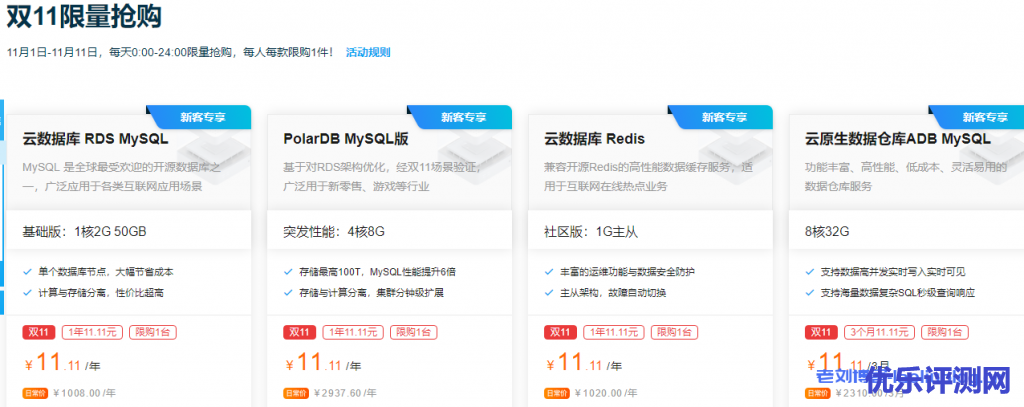Click checkmark beside 单个数据库节点，大幅节省成本
The image size is (1024, 407).
pyautogui.click(x=27, y=271)
